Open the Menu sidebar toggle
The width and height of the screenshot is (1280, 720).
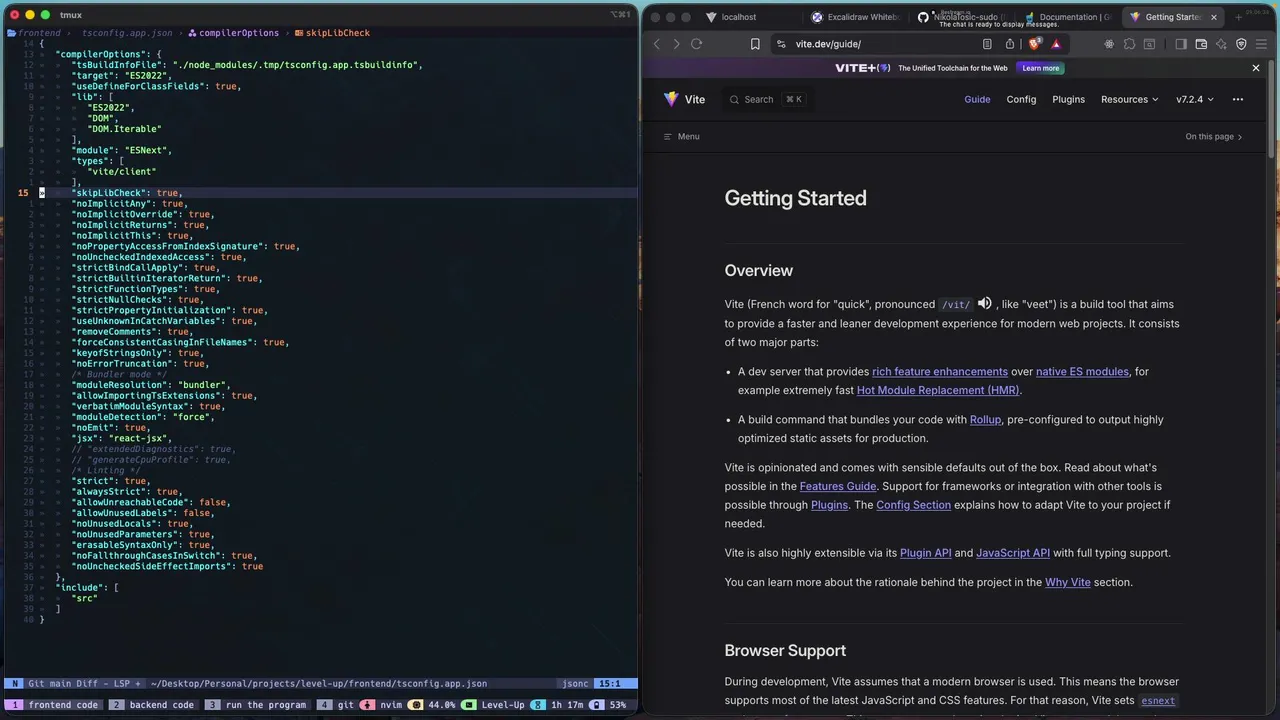pyautogui.click(x=681, y=137)
